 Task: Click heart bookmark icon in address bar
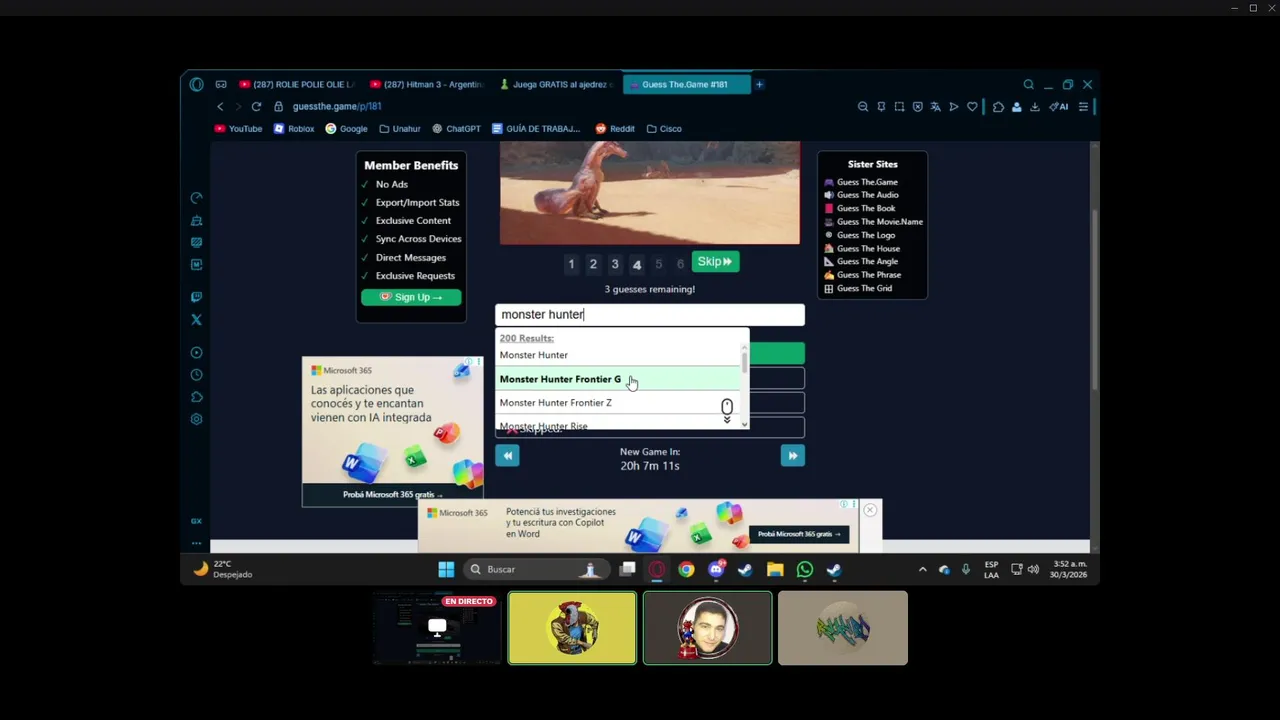(972, 107)
